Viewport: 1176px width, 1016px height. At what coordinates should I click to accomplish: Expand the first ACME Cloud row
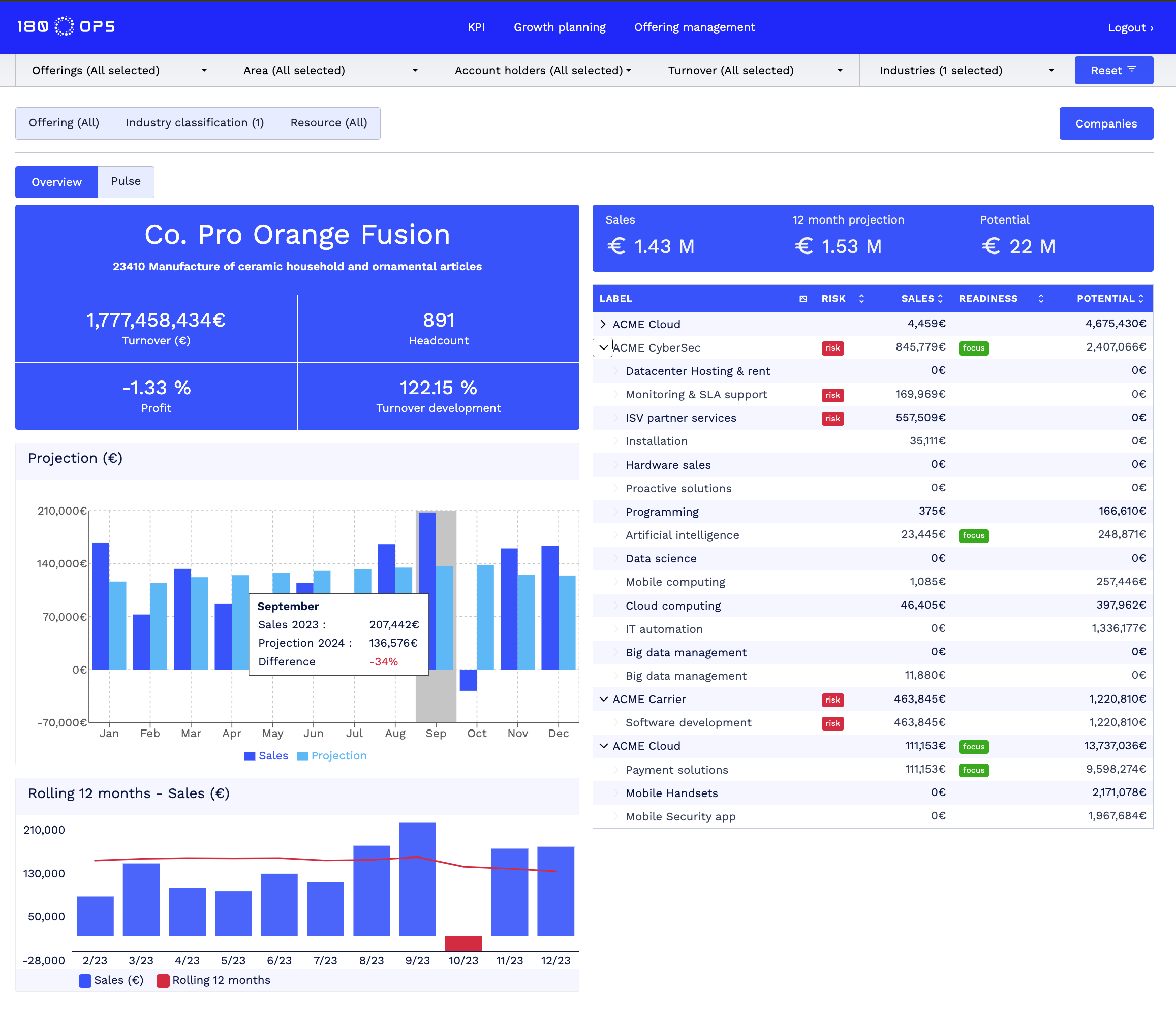[x=603, y=324]
